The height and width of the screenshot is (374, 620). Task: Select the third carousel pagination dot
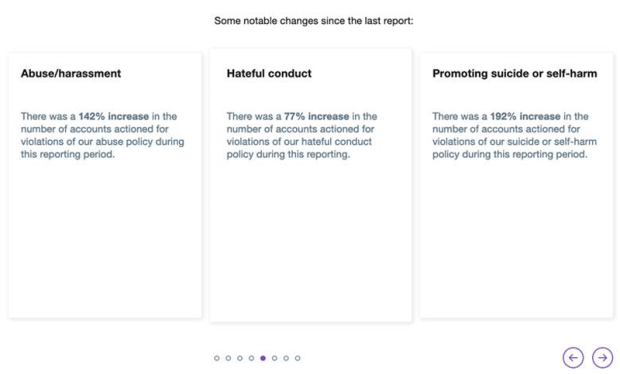[240, 358]
